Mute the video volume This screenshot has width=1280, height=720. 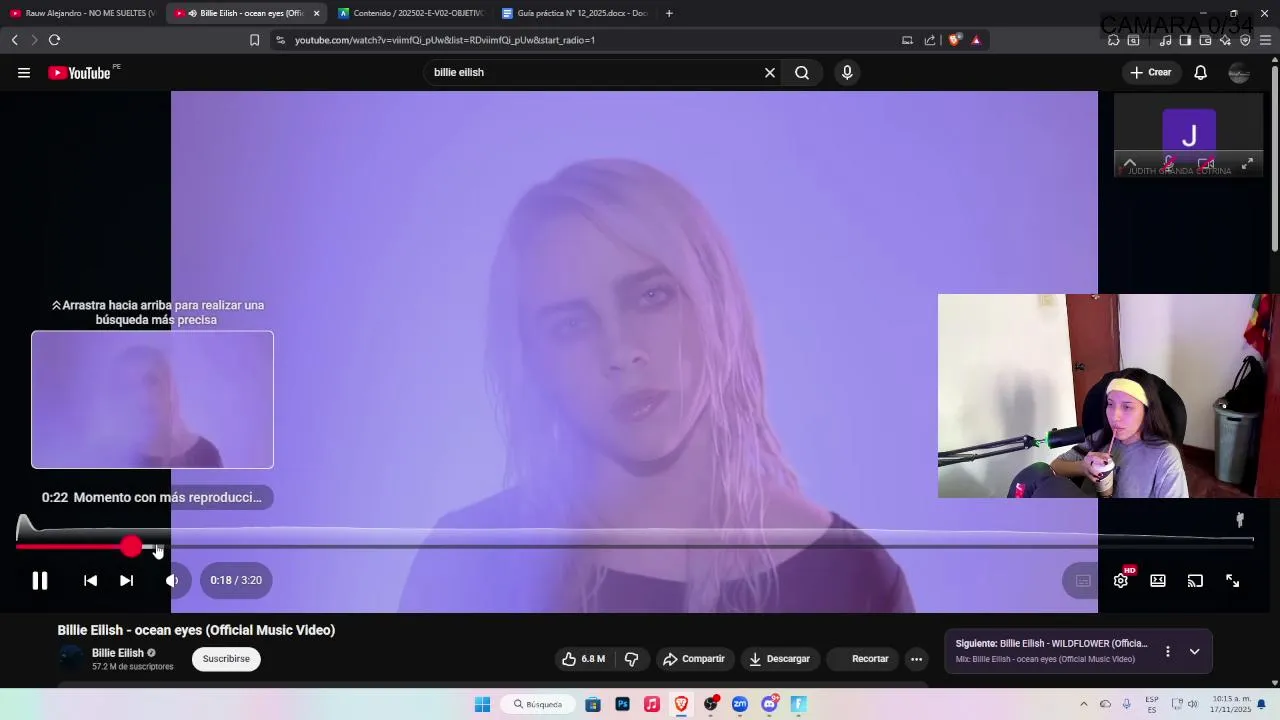[172, 580]
